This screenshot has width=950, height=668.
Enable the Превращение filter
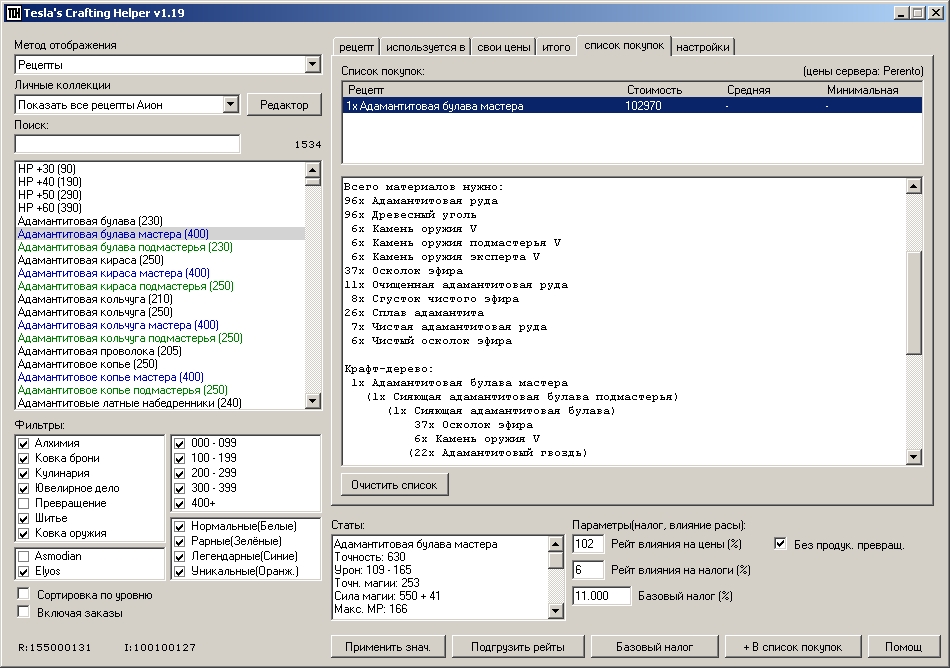[x=24, y=503]
